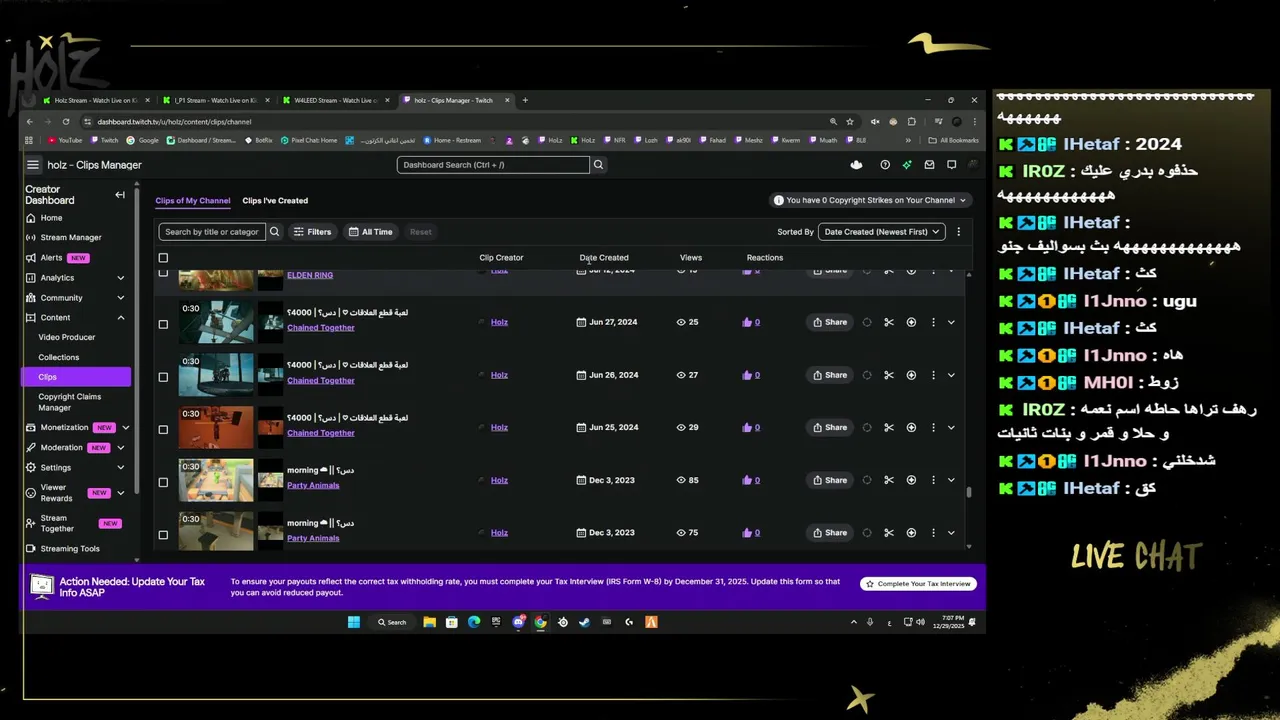This screenshot has width=1280, height=720.
Task: Click the cloud-shaped icon in dashboard header
Action: [x=856, y=165]
